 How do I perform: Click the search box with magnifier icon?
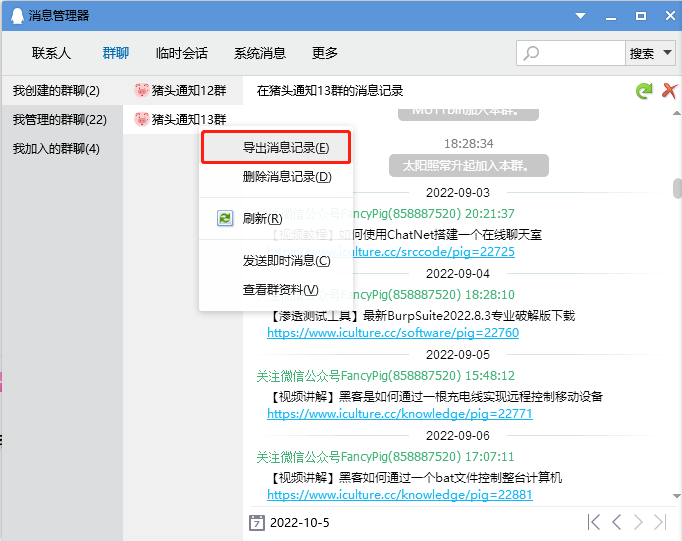pos(571,53)
